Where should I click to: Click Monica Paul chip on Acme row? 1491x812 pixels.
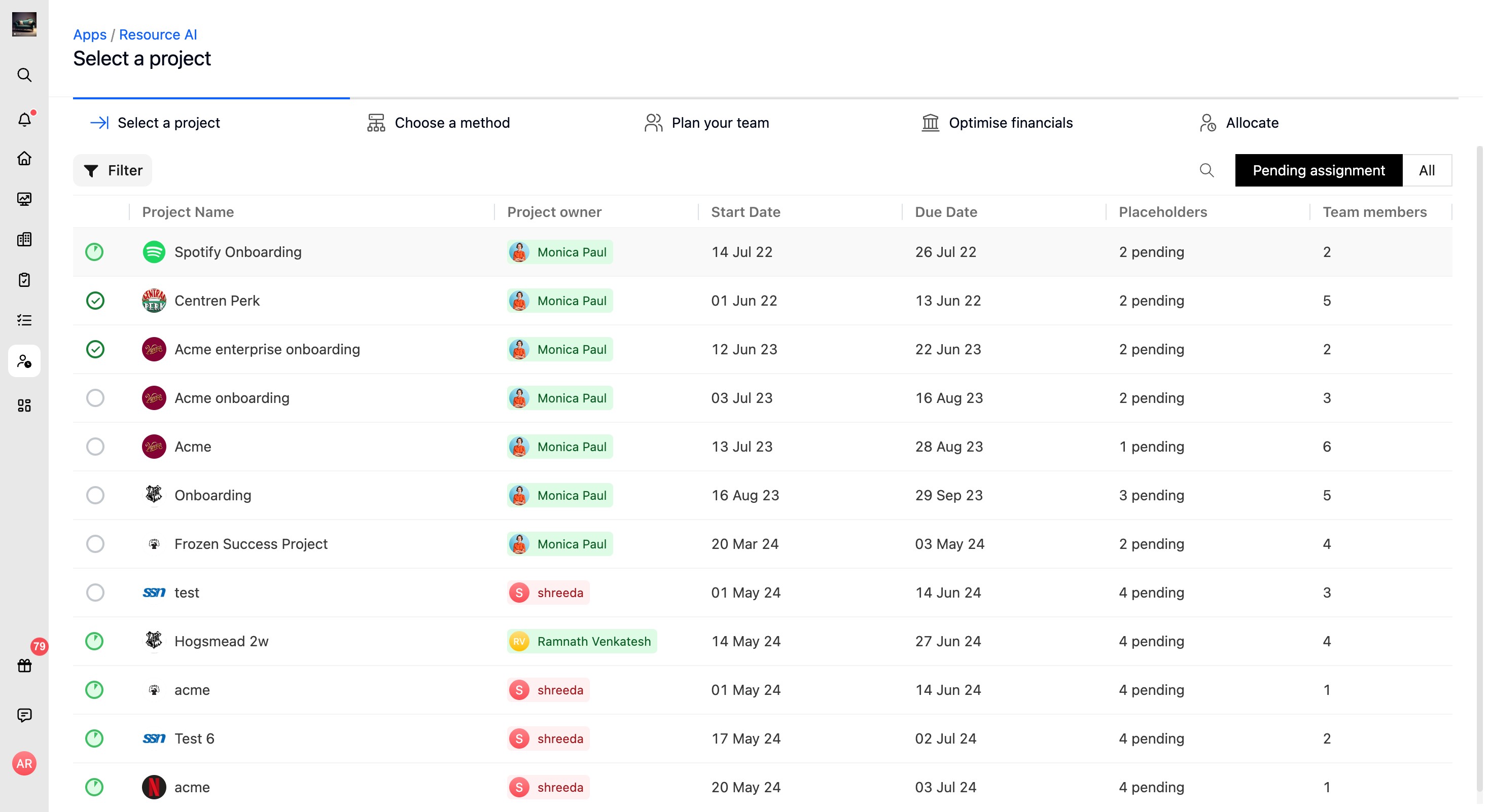[x=560, y=447]
